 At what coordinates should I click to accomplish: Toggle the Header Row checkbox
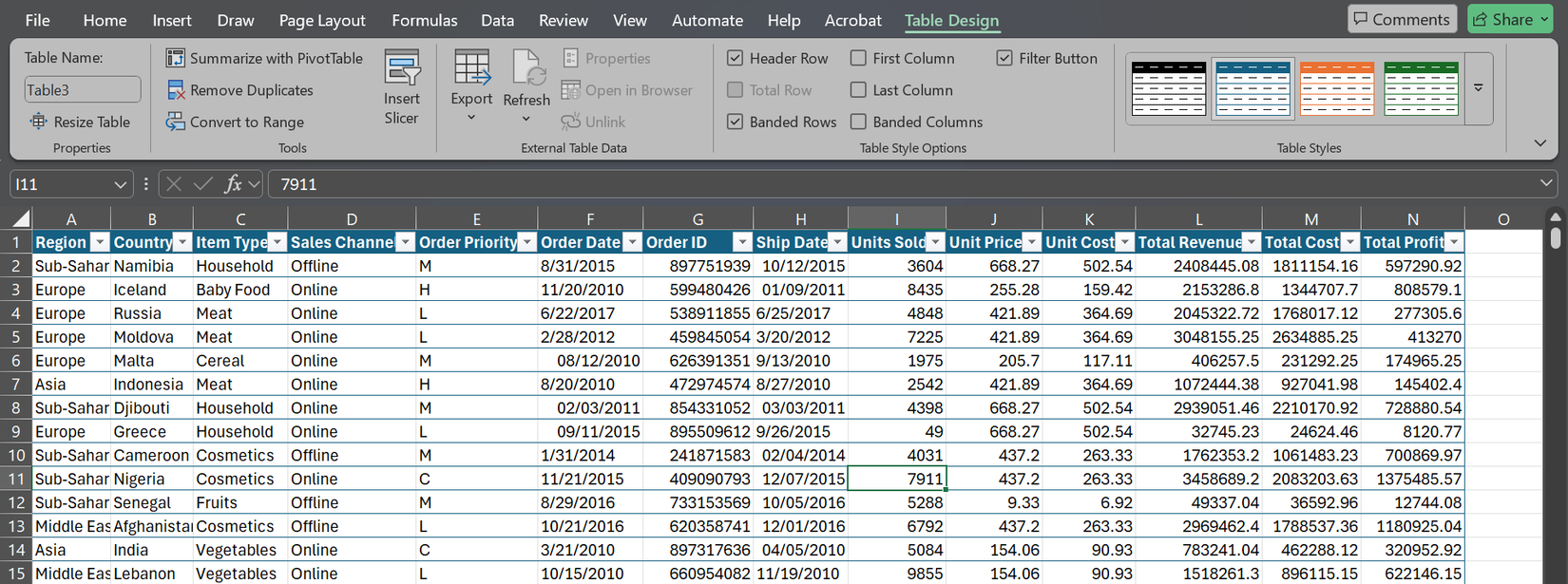[x=735, y=58]
